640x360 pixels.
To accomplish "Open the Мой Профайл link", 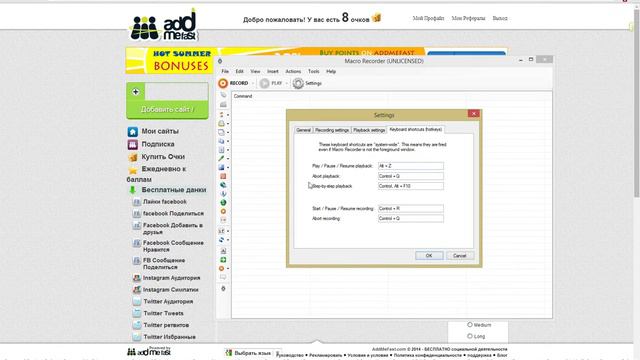I will tap(428, 18).
